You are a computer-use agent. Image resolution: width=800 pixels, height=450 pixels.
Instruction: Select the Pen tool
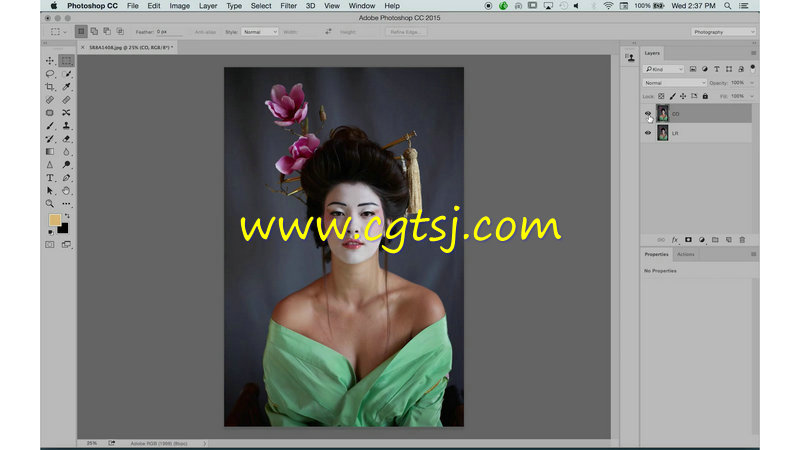[x=66, y=178]
